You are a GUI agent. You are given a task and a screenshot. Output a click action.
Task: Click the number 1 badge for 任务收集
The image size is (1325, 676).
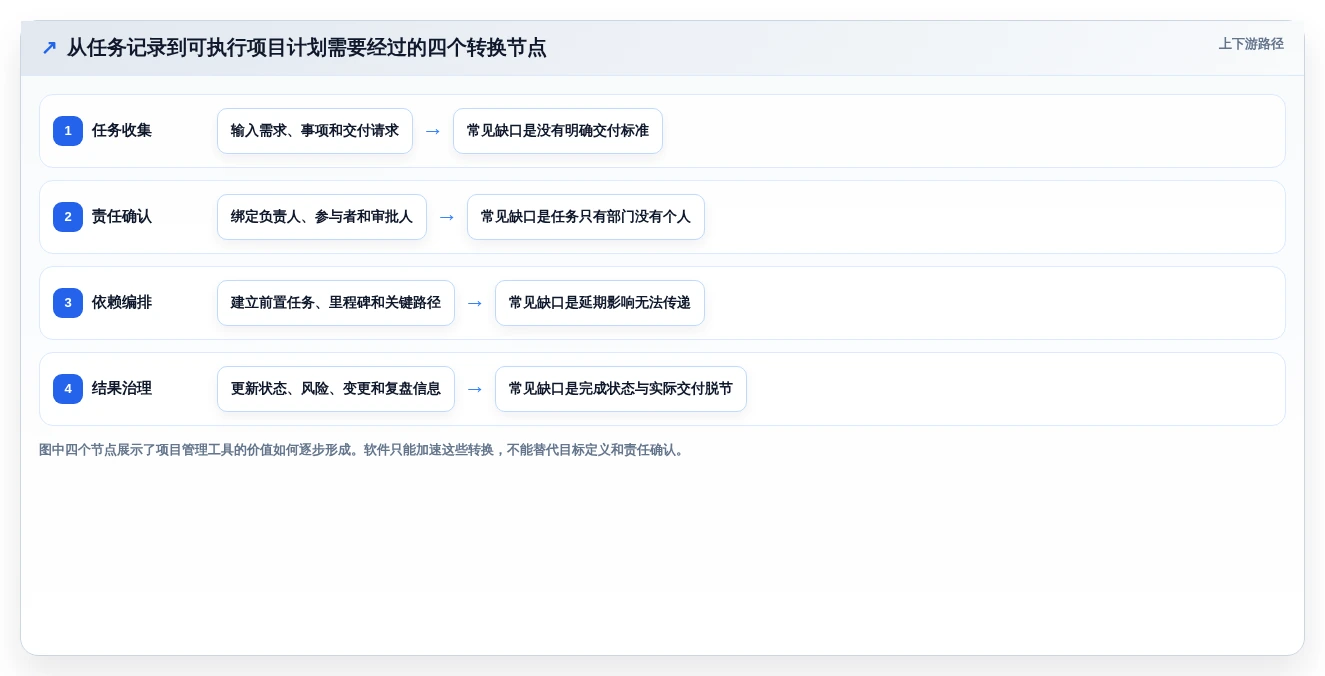coord(68,131)
